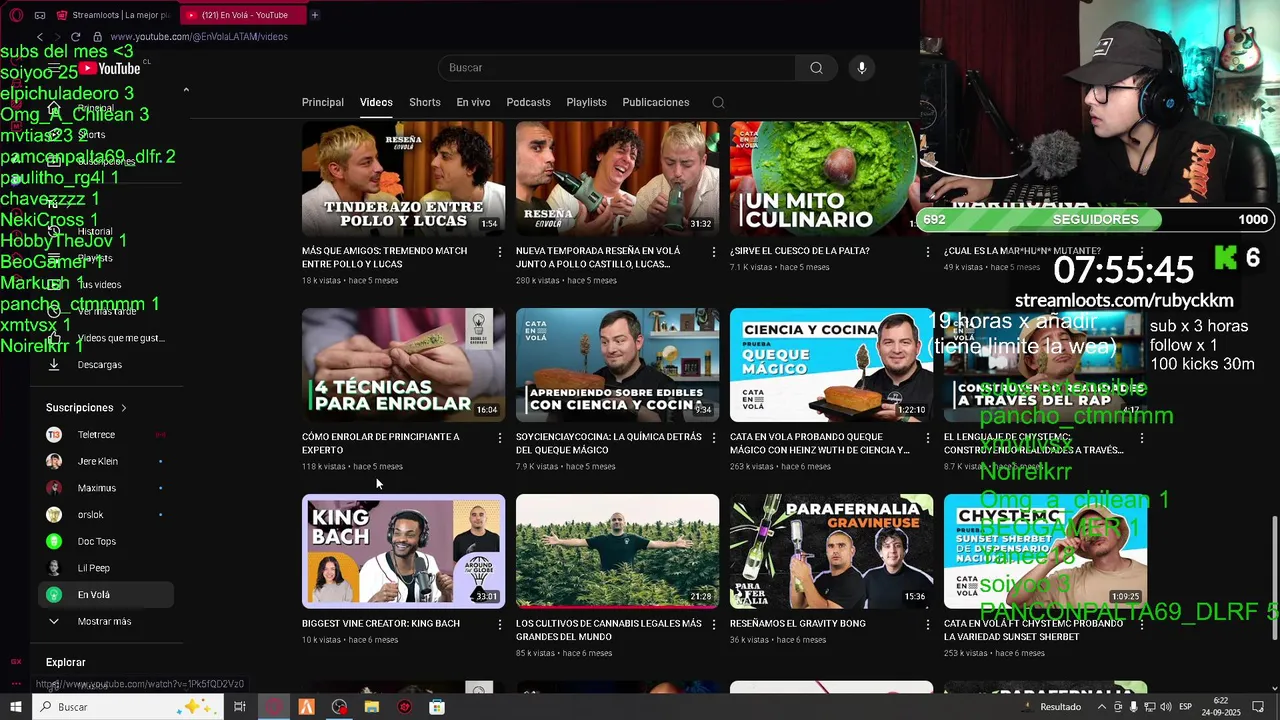The height and width of the screenshot is (720, 1280).
Task: Open title Los cultivos de cannabis legales
Action: point(609,630)
